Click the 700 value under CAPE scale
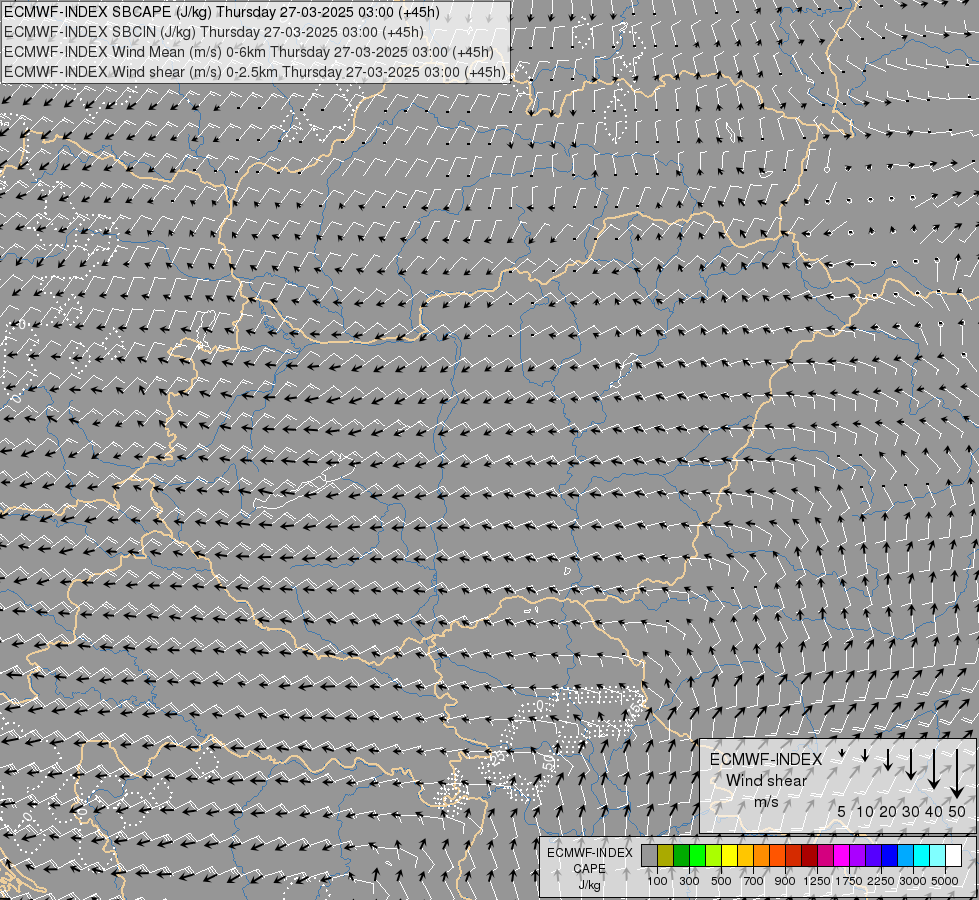This screenshot has height=900, width=979. click(754, 881)
